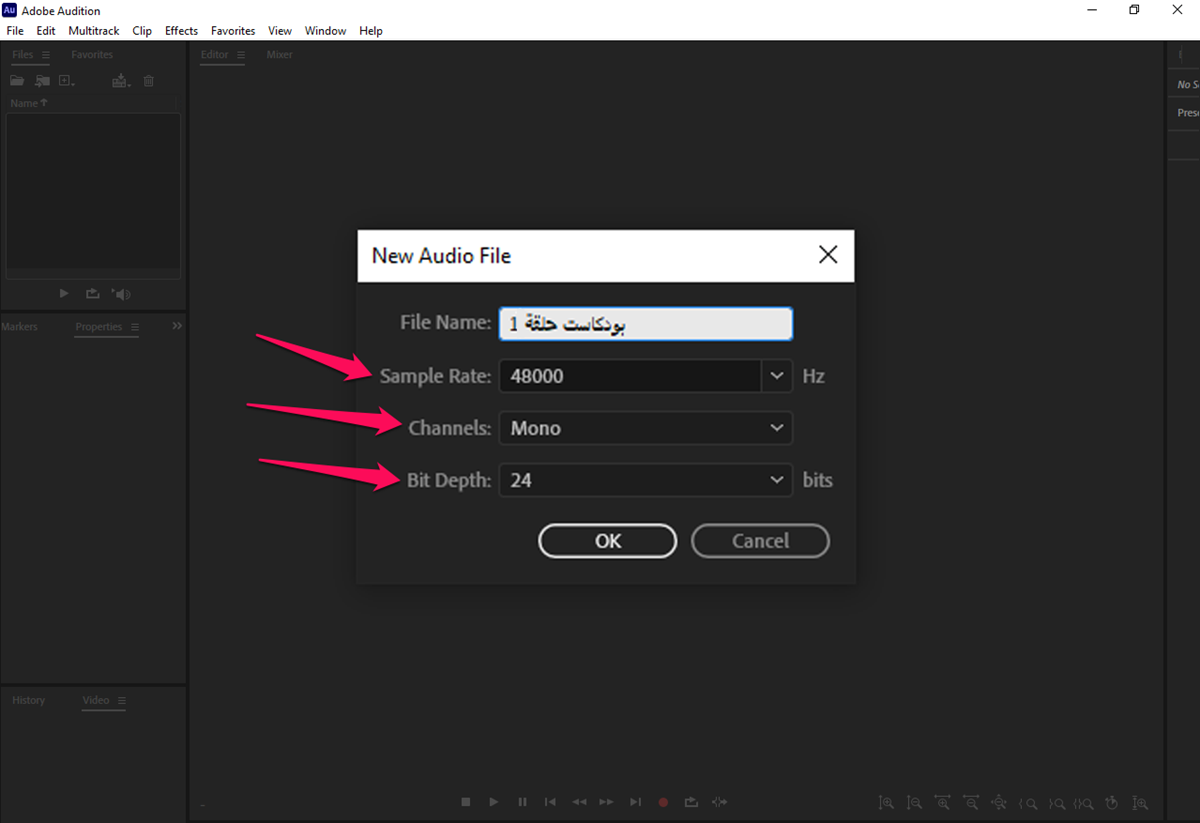Click Zoom In Time icon

(942, 802)
